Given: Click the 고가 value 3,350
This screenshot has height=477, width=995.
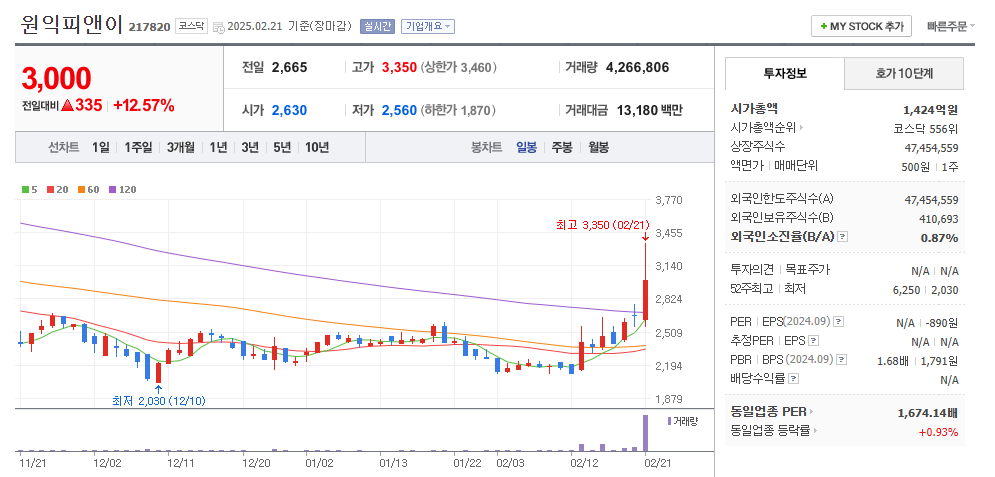Looking at the screenshot, I should [x=399, y=67].
